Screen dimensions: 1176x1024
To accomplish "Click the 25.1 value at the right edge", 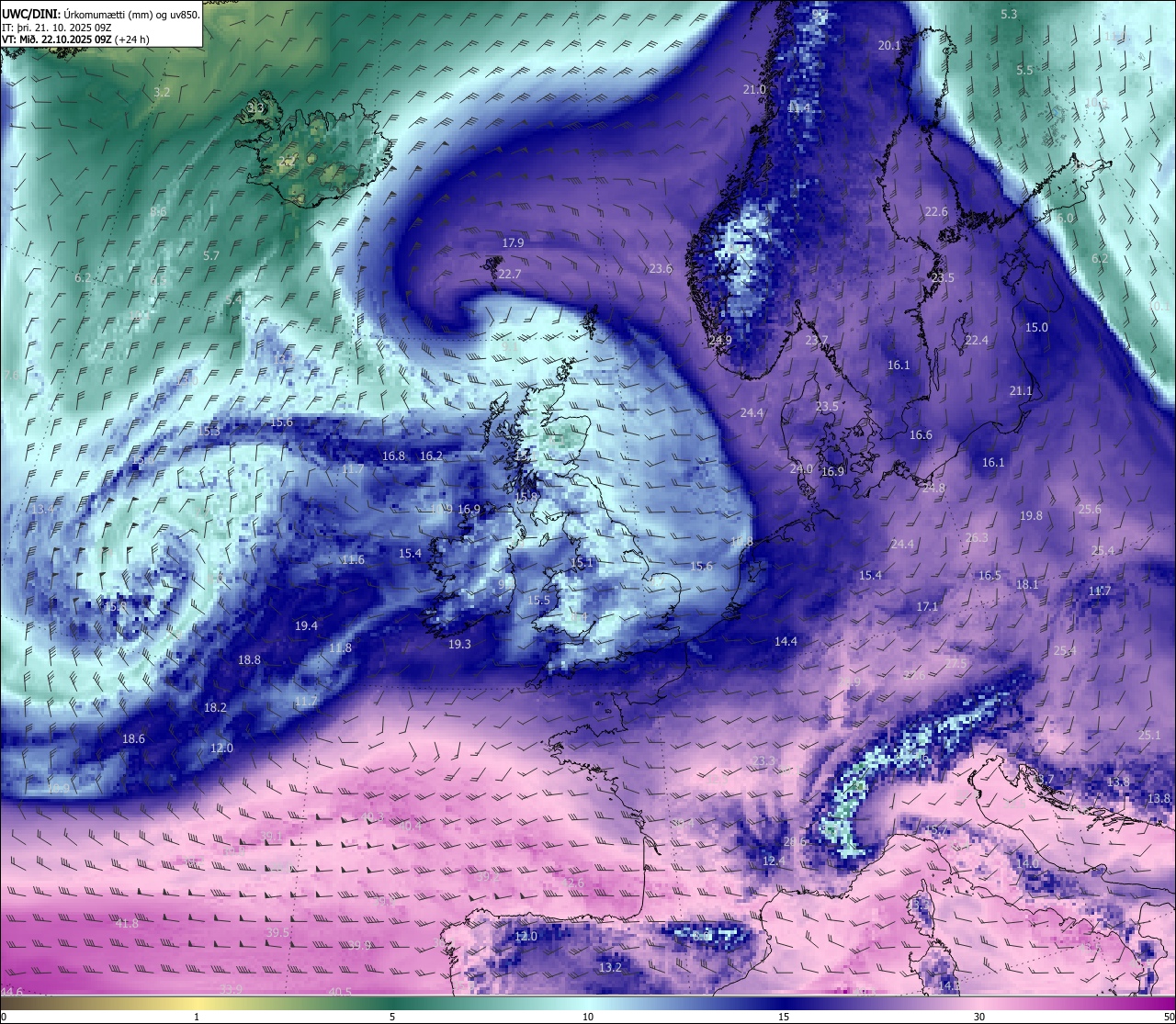I will click(x=1149, y=735).
